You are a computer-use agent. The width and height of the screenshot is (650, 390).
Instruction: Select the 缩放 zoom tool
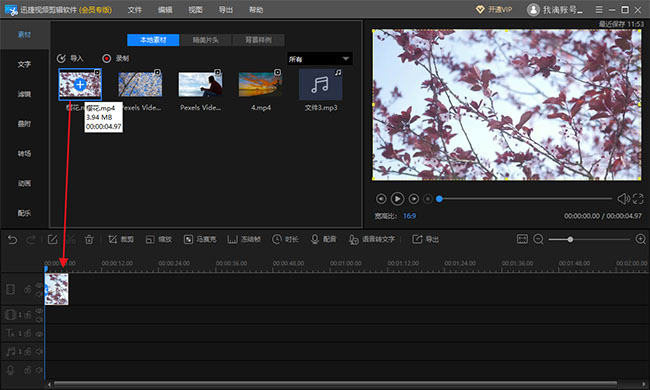[x=158, y=240]
